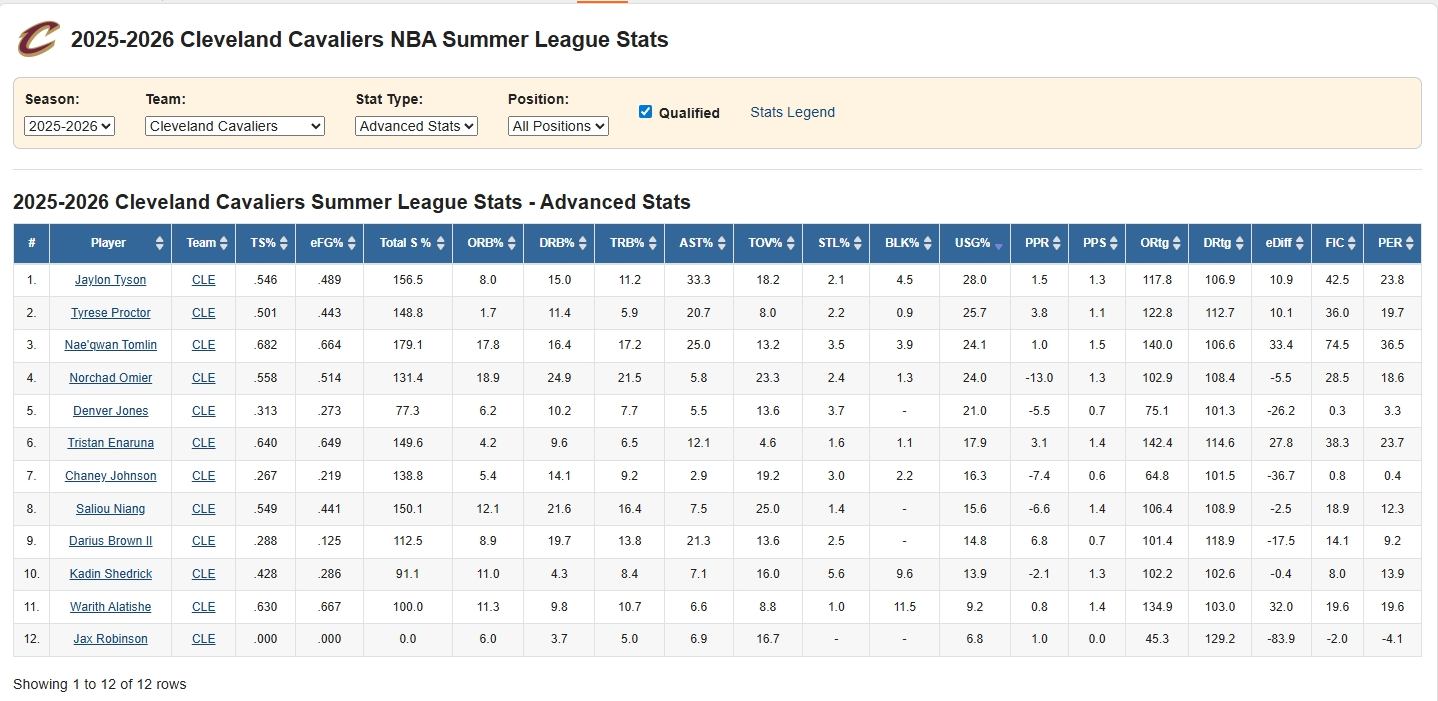The height and width of the screenshot is (701, 1438).
Task: Sort by the Player column sort icon
Action: click(x=160, y=243)
